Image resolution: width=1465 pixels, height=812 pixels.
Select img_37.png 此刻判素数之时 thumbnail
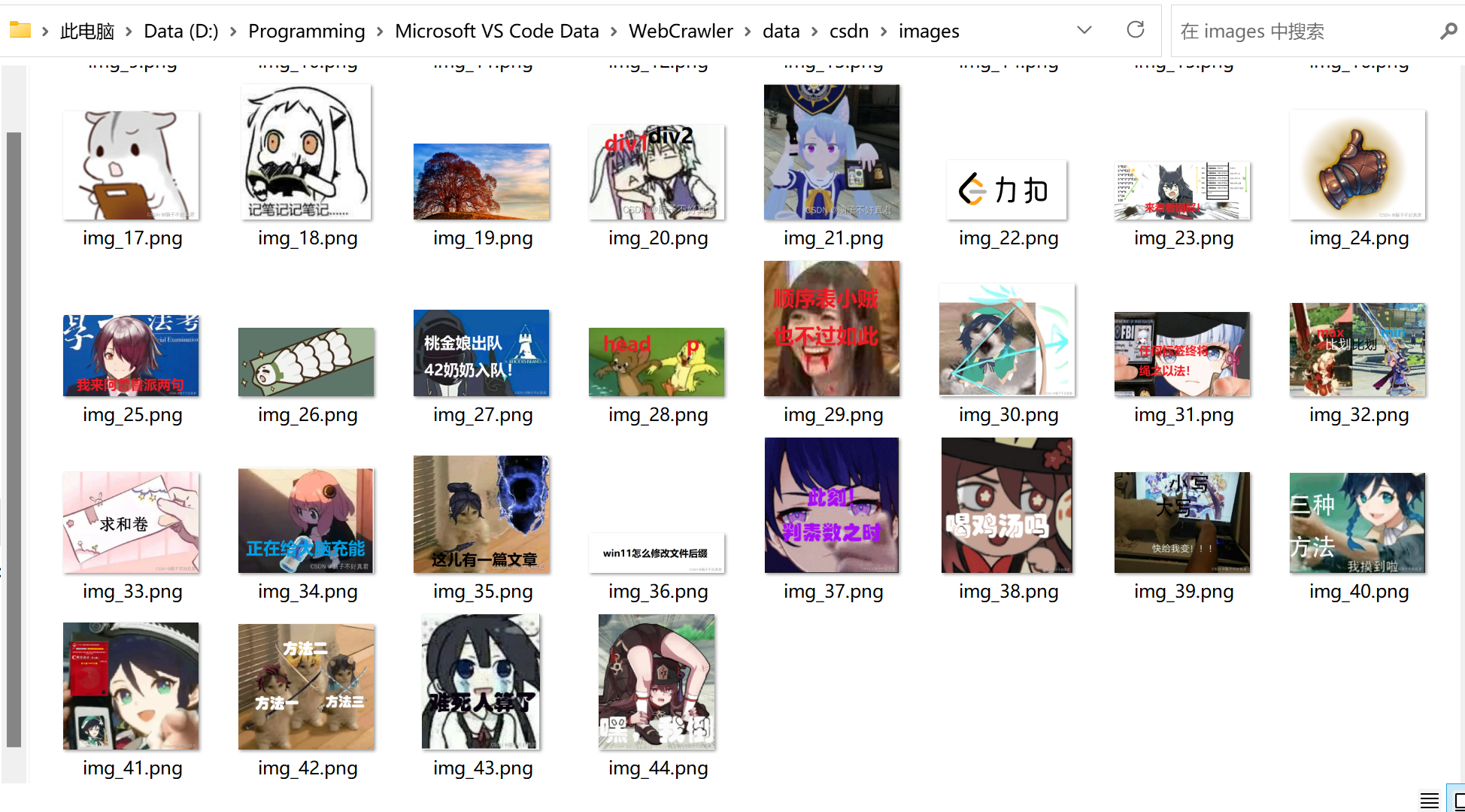[x=832, y=505]
